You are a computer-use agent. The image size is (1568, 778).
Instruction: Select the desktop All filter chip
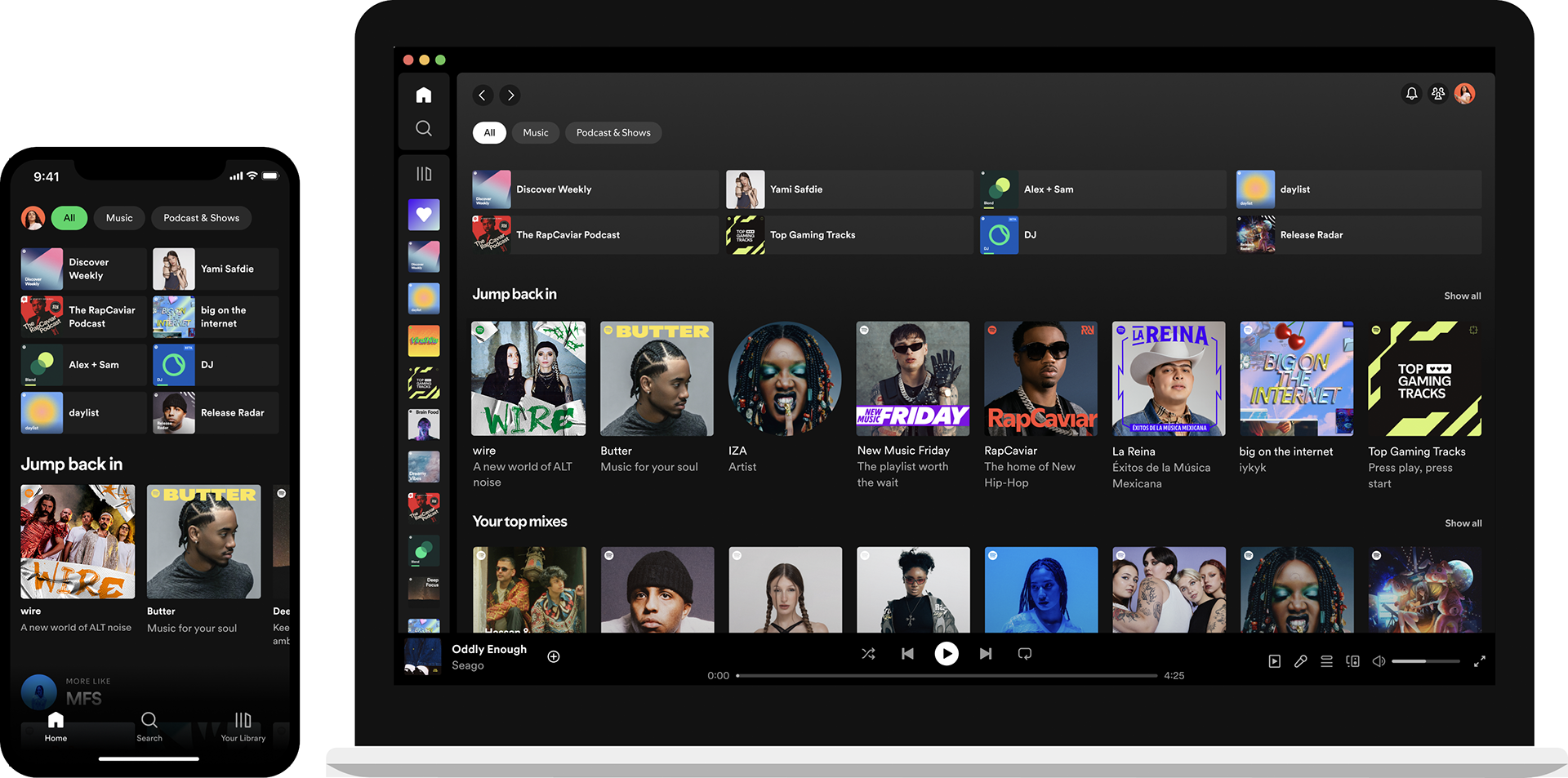489,133
